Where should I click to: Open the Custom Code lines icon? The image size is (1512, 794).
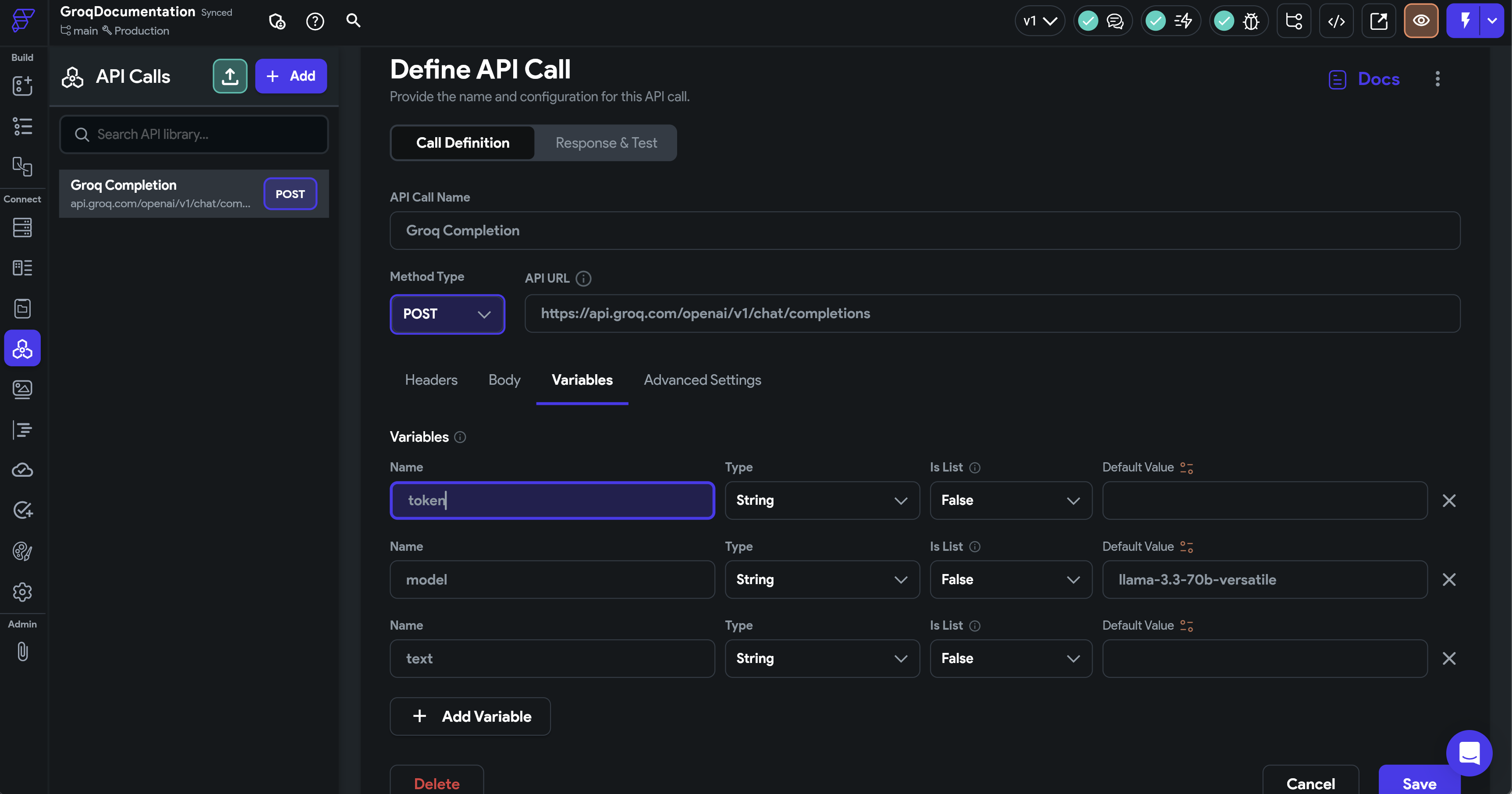pyautogui.click(x=22, y=429)
